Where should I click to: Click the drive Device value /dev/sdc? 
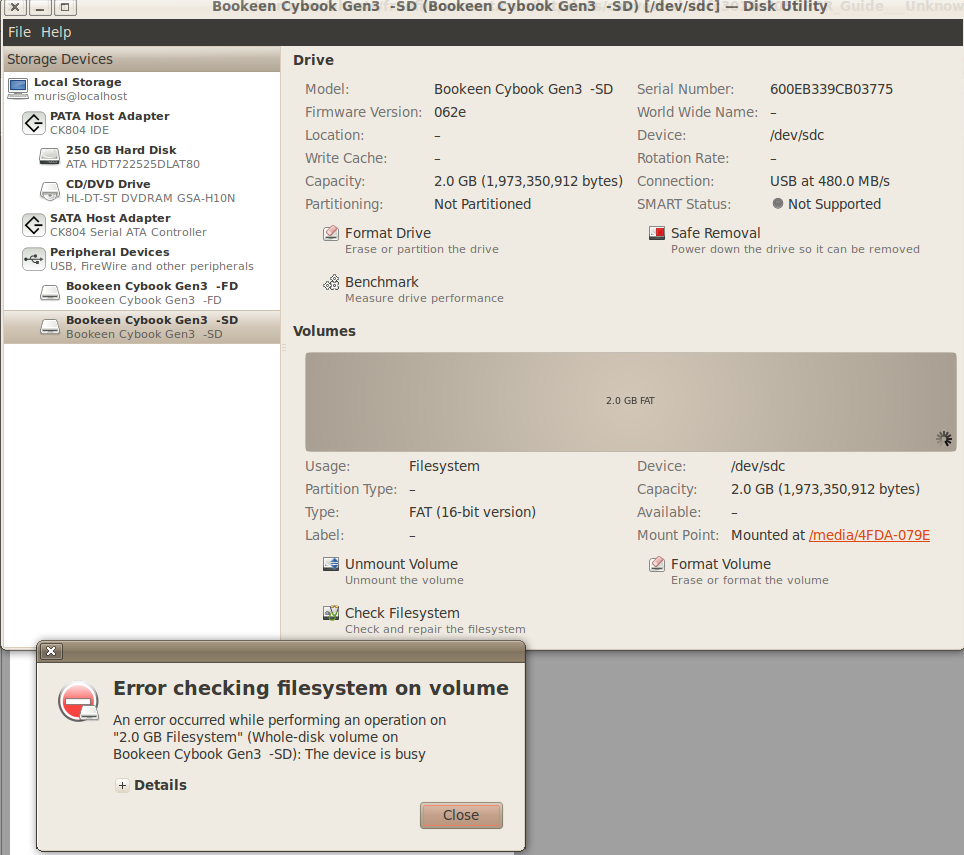click(797, 135)
